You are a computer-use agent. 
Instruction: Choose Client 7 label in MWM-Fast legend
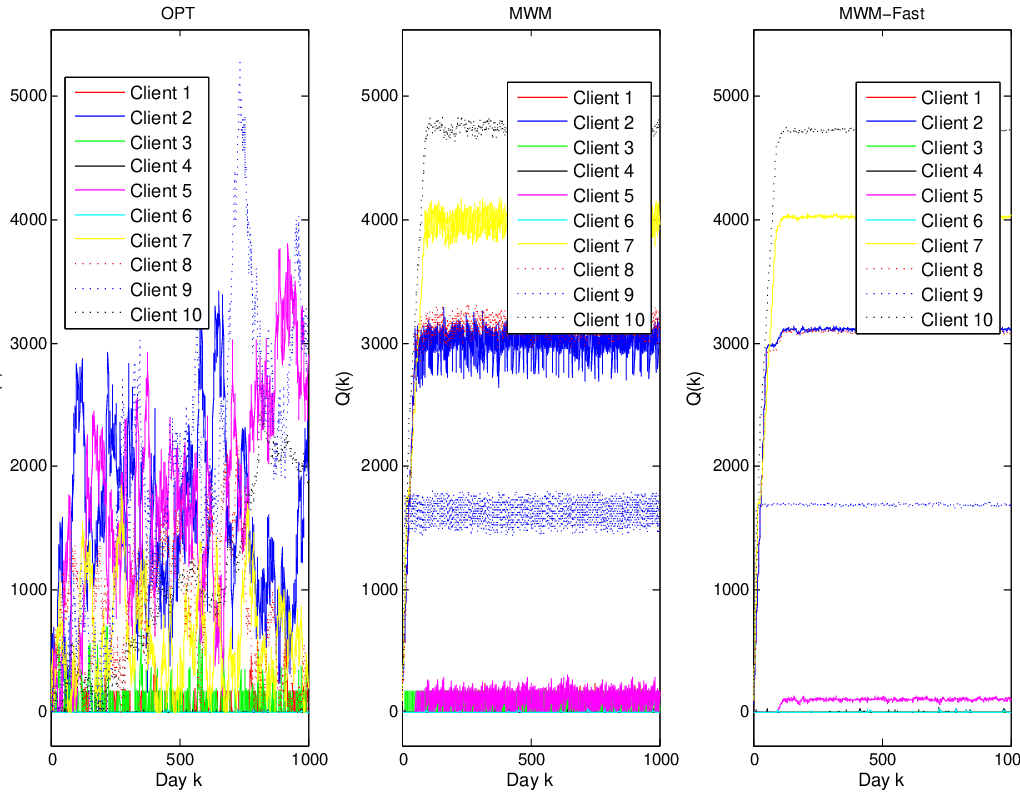[x=952, y=246]
